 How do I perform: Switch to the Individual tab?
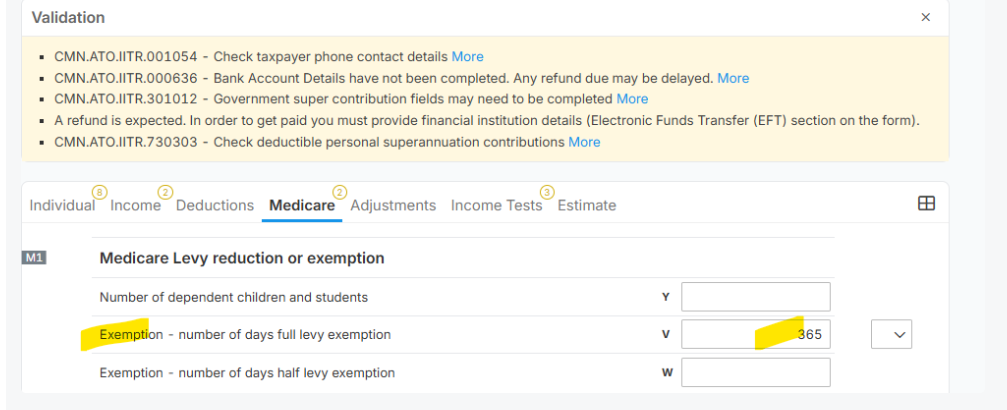tap(62, 206)
